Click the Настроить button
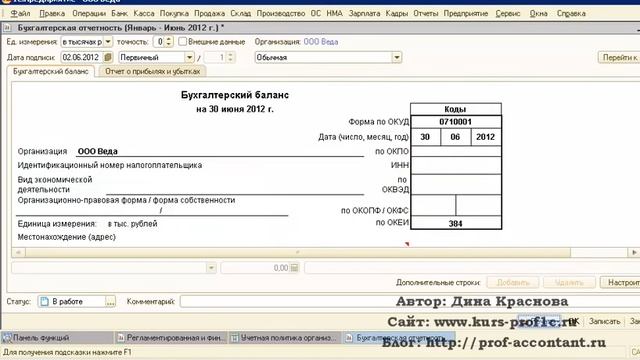Screen dimensions: 640x360 [x=621, y=282]
